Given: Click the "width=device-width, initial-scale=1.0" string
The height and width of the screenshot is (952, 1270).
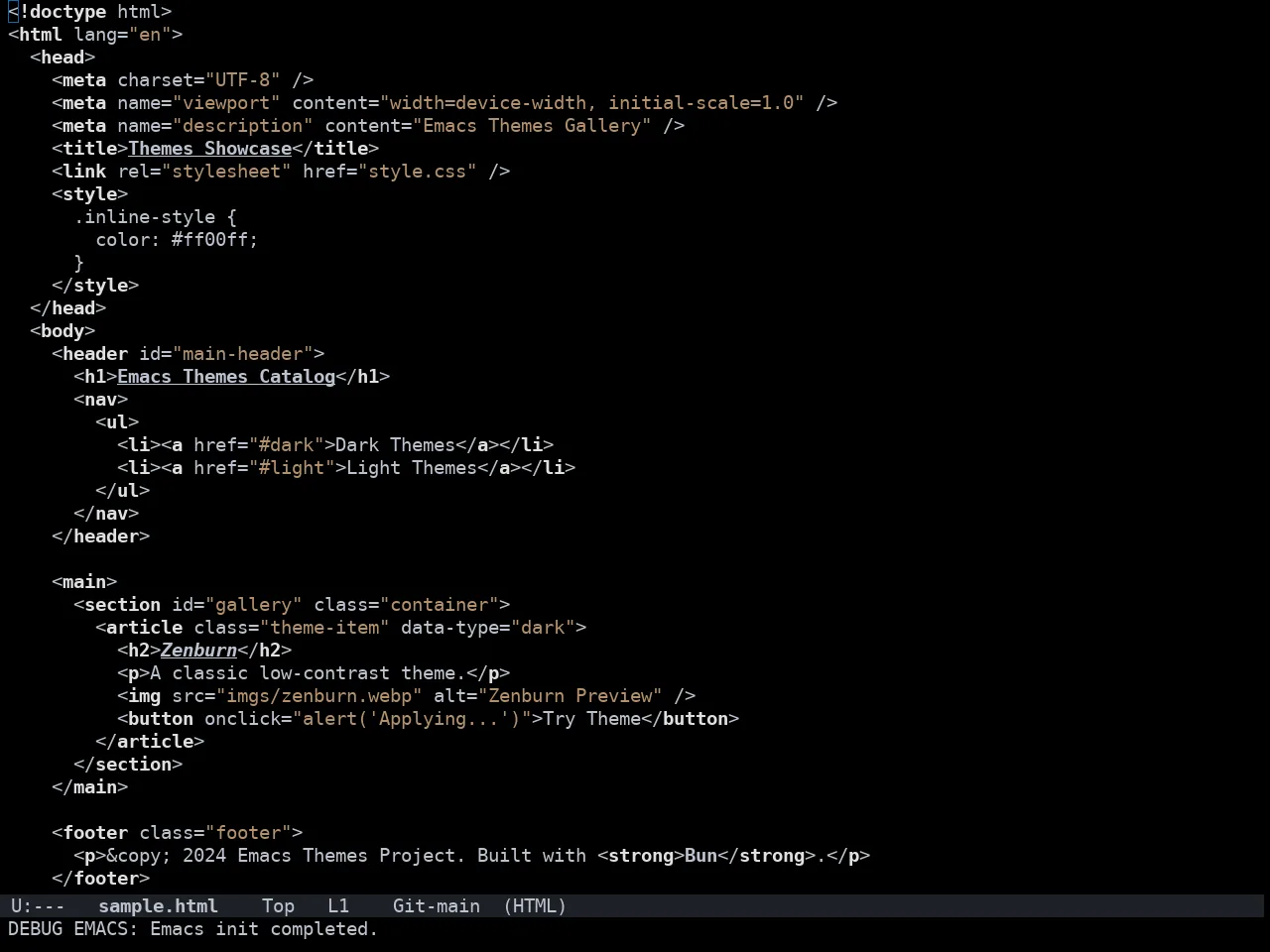Looking at the screenshot, I should tap(592, 103).
